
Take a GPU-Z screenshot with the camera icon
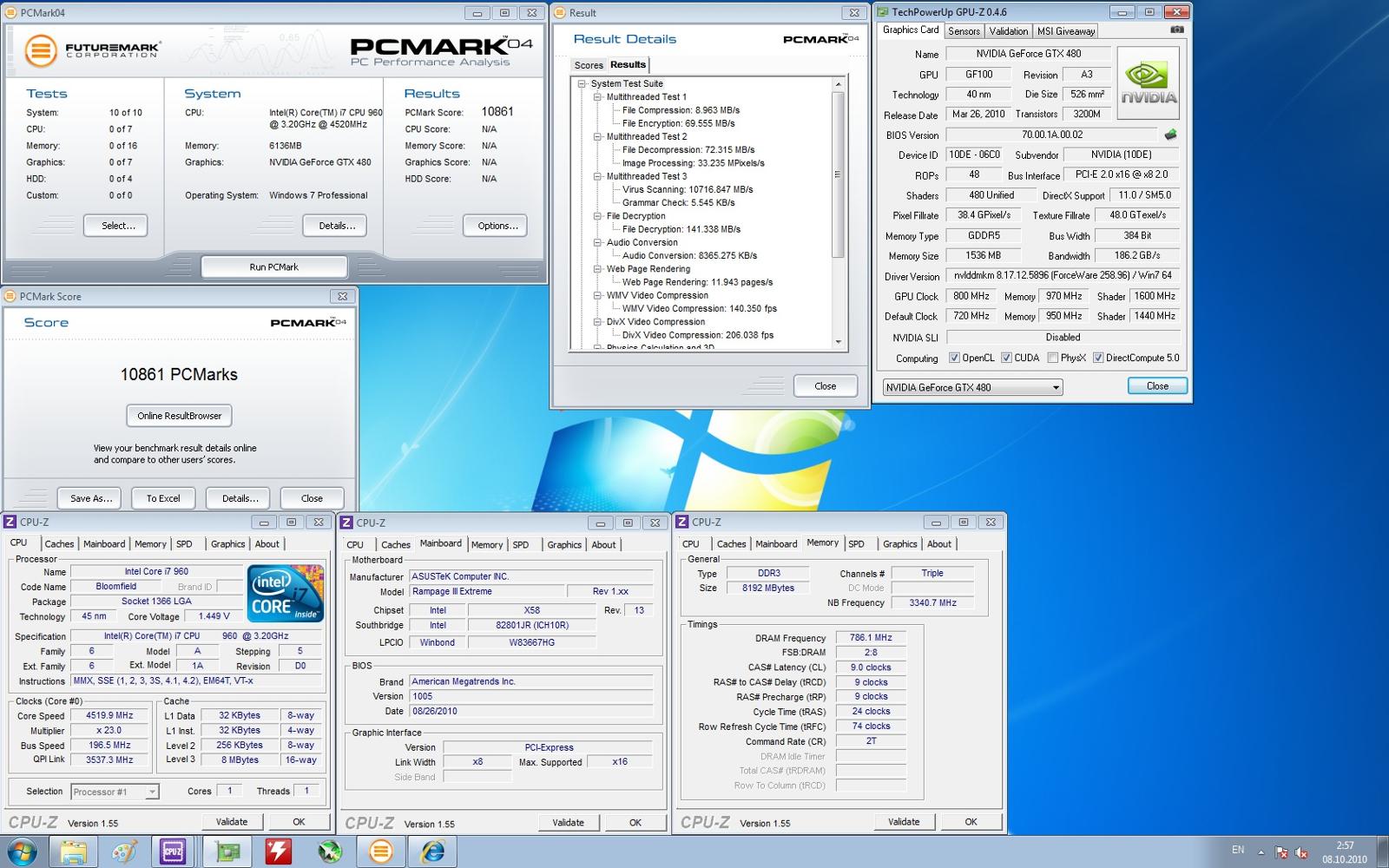(x=1176, y=30)
